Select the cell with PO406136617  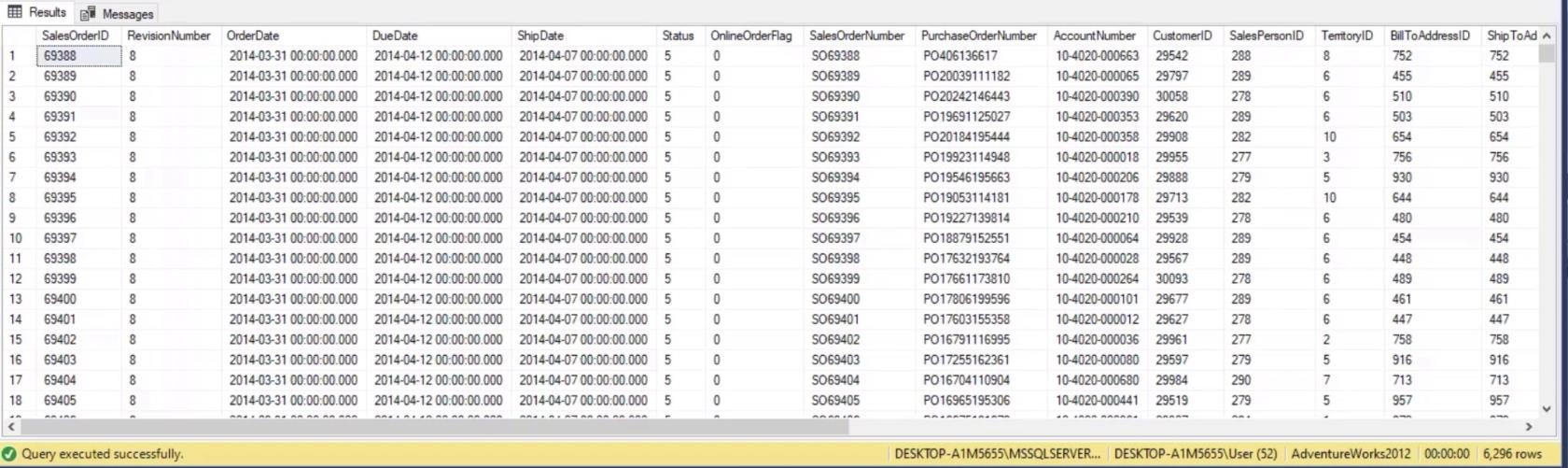point(960,56)
